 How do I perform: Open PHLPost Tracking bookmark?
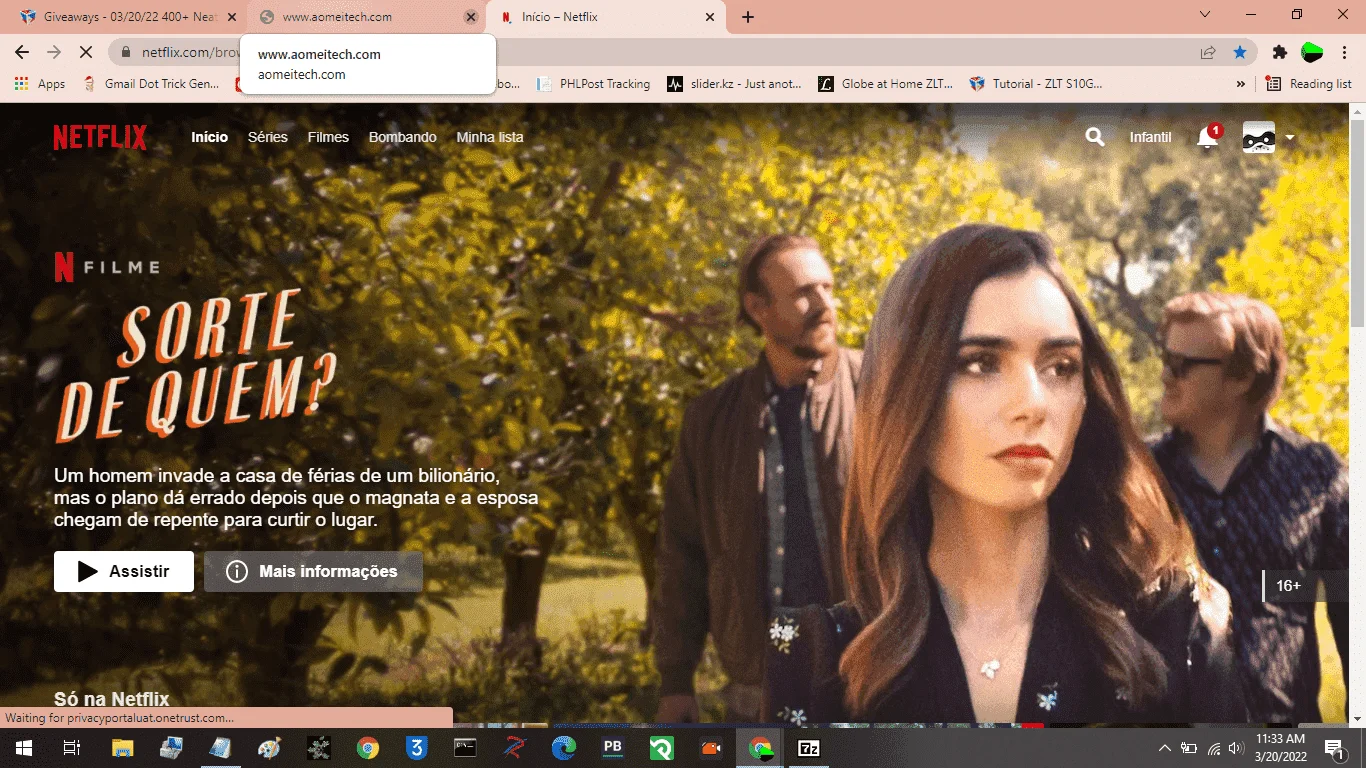point(594,84)
